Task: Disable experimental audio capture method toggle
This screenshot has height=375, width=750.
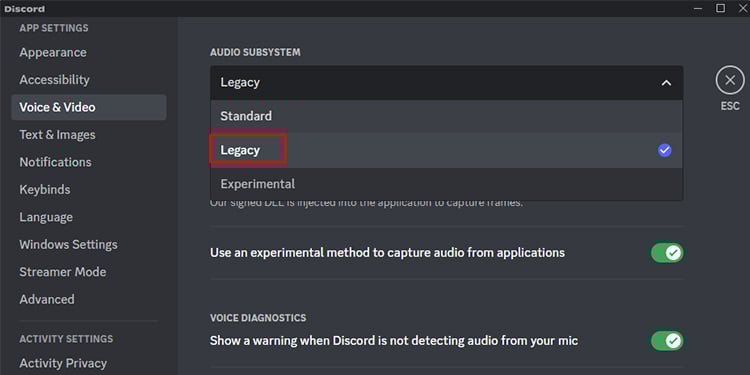Action: (x=667, y=253)
